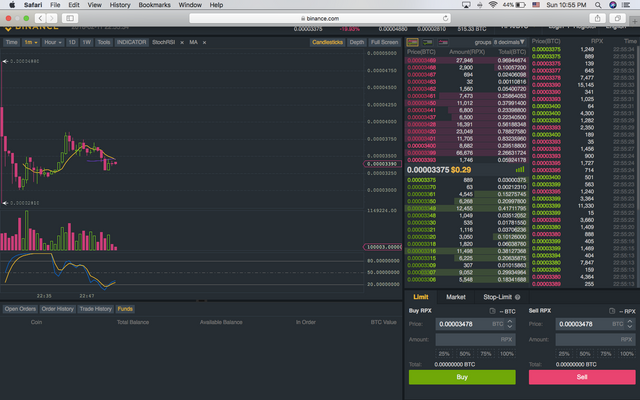640x400 pixels.
Task: Click the Wi-Fi status icon
Action: (493, 5)
